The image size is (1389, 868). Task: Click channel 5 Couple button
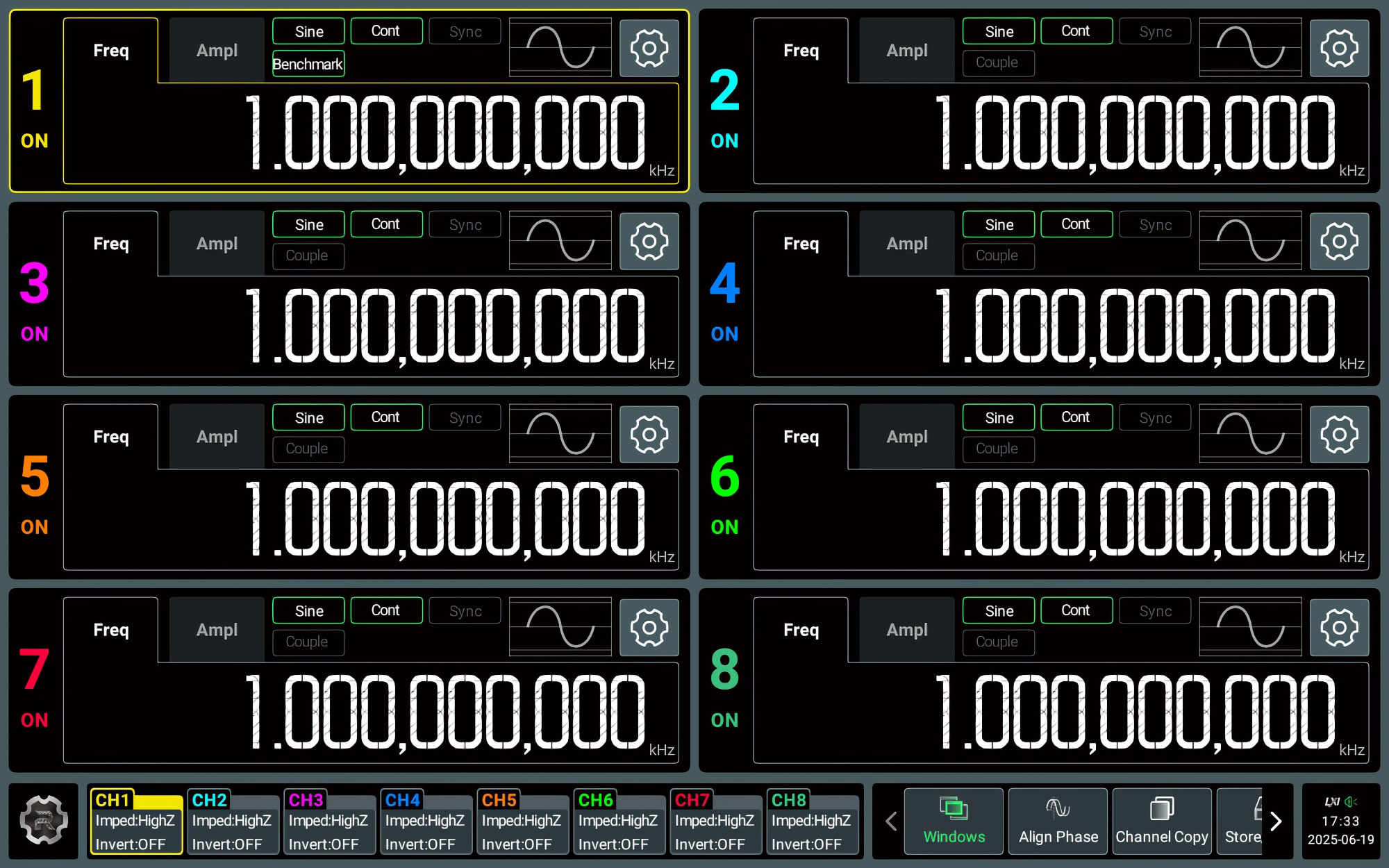[308, 449]
